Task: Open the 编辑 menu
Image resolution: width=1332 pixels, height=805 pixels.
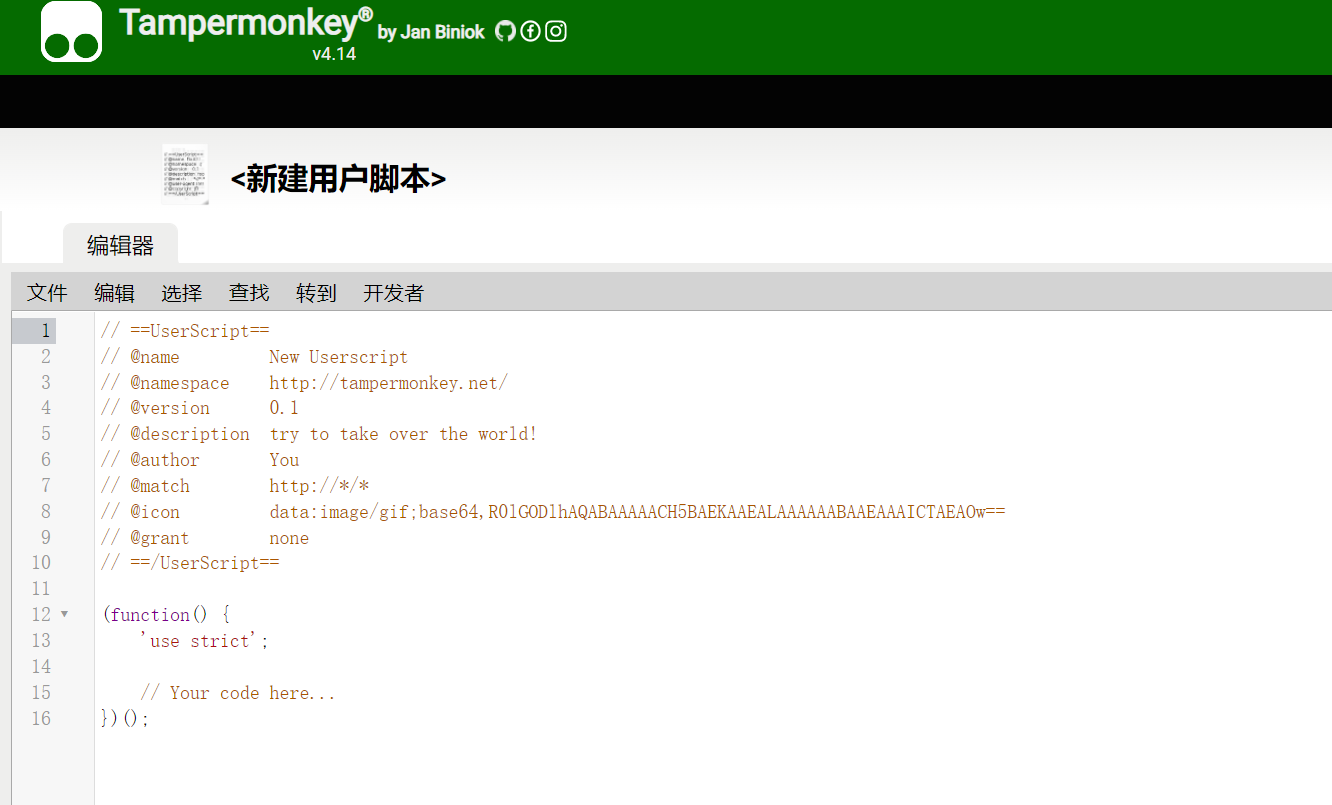Action: point(114,293)
